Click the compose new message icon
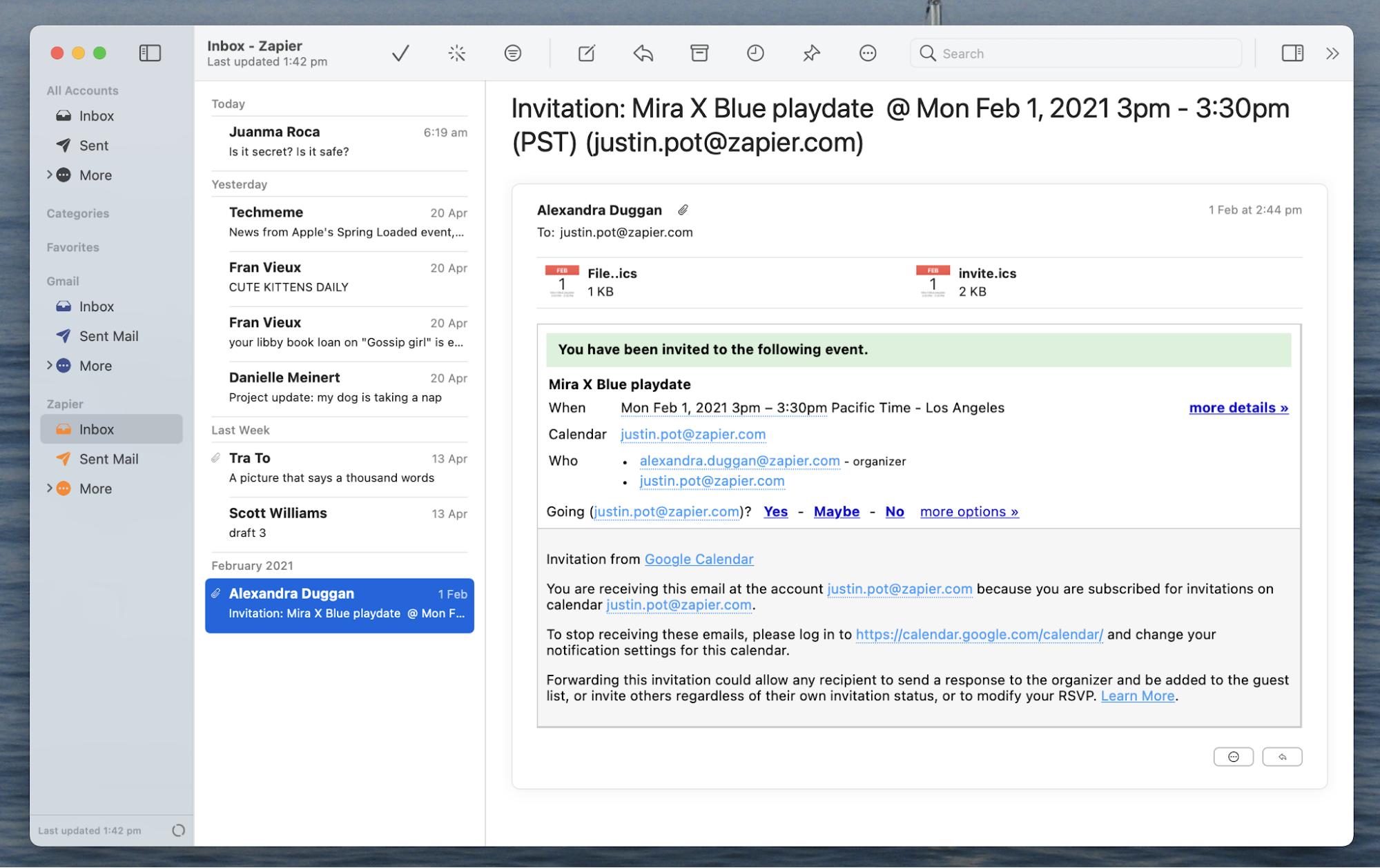1380x868 pixels. click(x=586, y=53)
